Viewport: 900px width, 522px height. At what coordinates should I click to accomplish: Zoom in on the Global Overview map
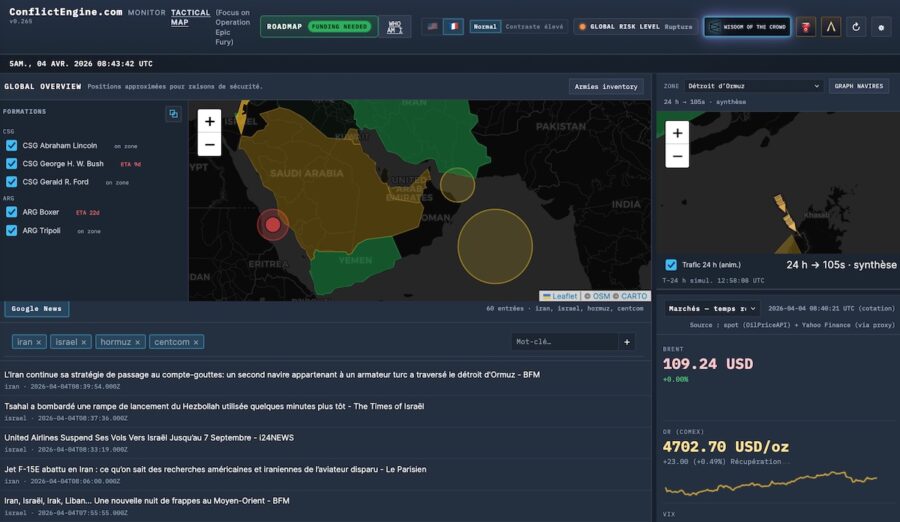(x=209, y=121)
